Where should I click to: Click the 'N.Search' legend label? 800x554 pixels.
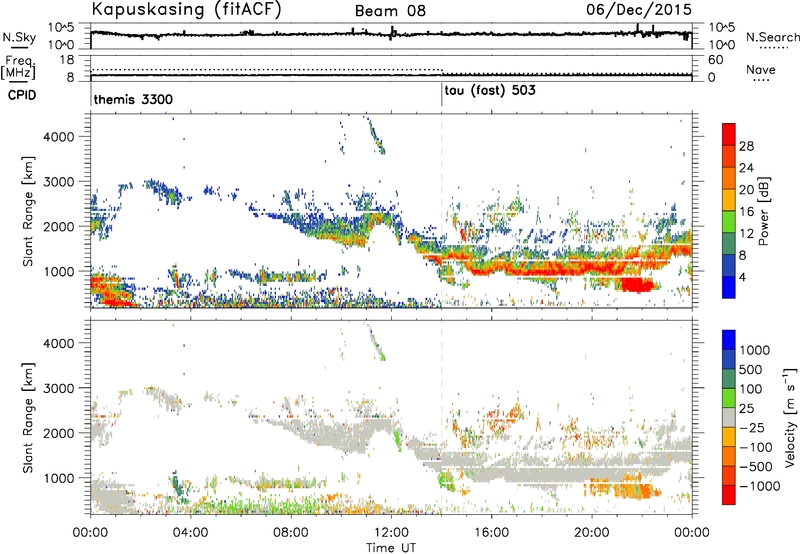(772, 37)
